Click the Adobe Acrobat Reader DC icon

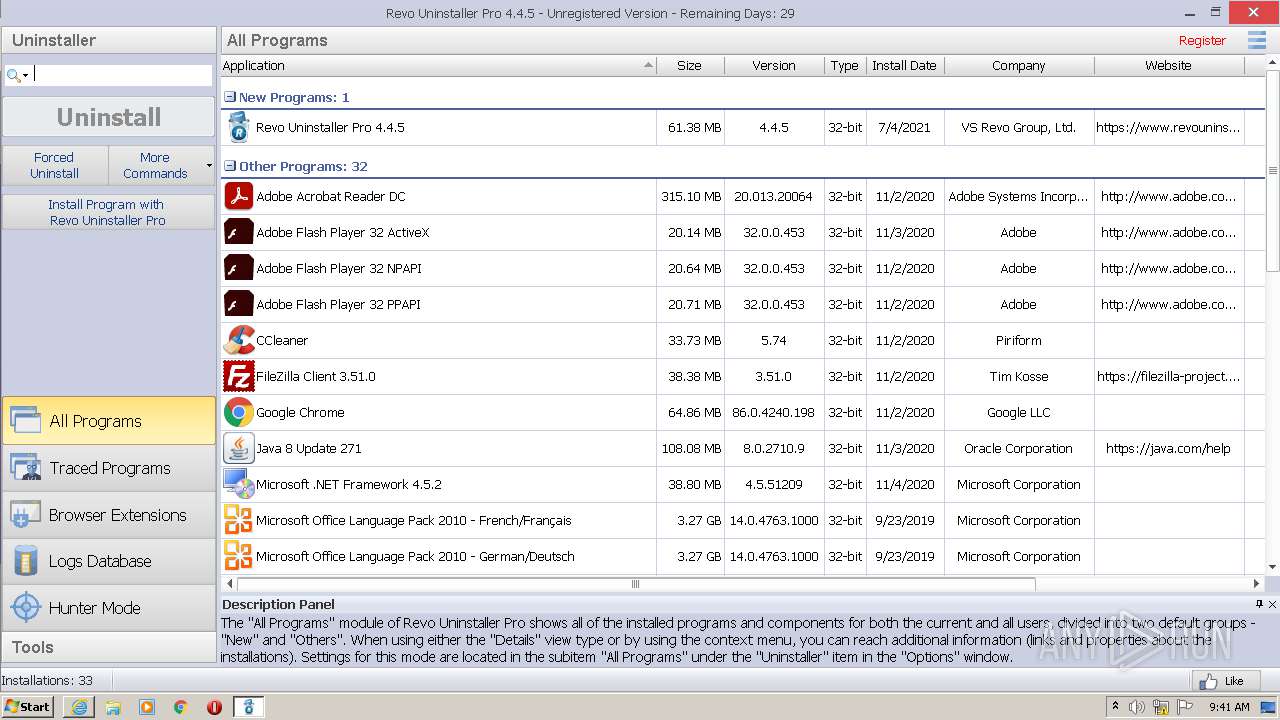(x=238, y=196)
